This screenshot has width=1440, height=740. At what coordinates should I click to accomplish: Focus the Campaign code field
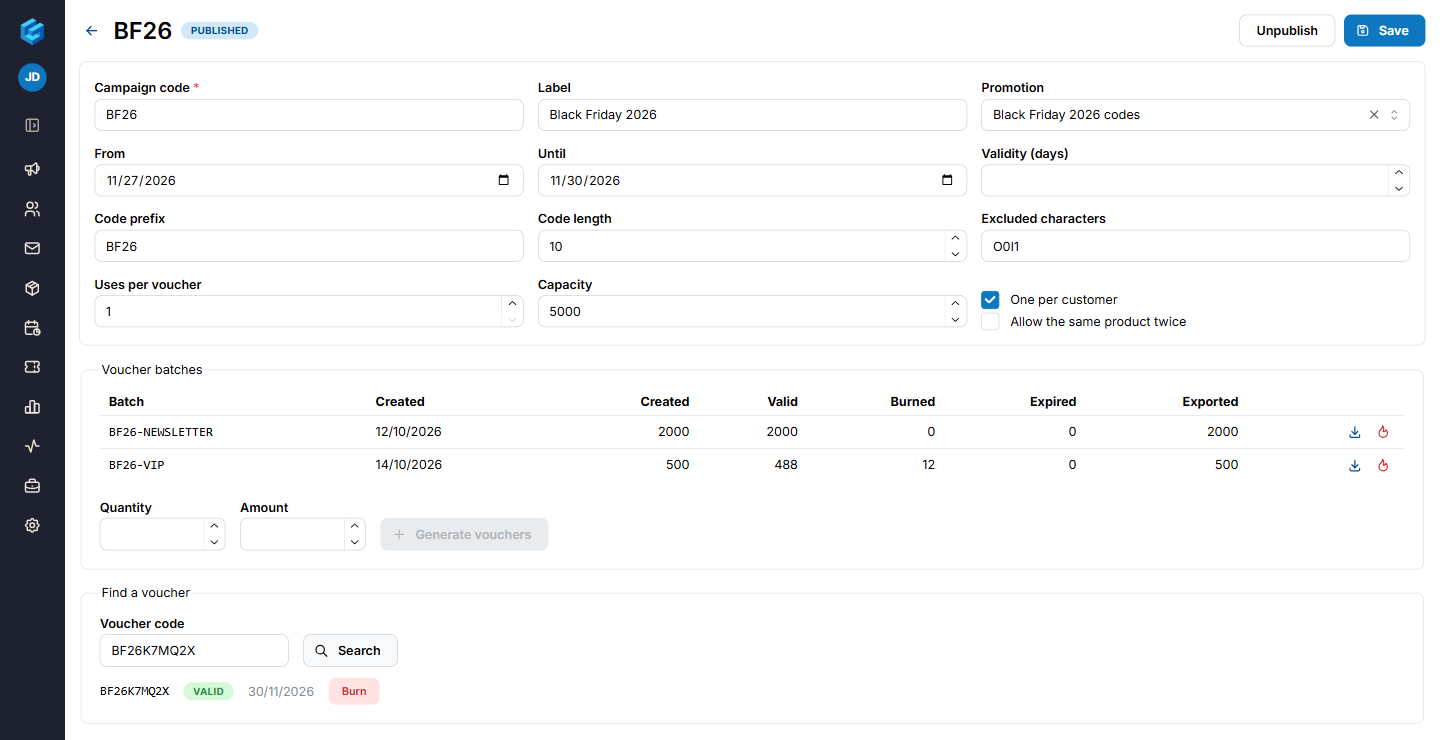(x=309, y=115)
